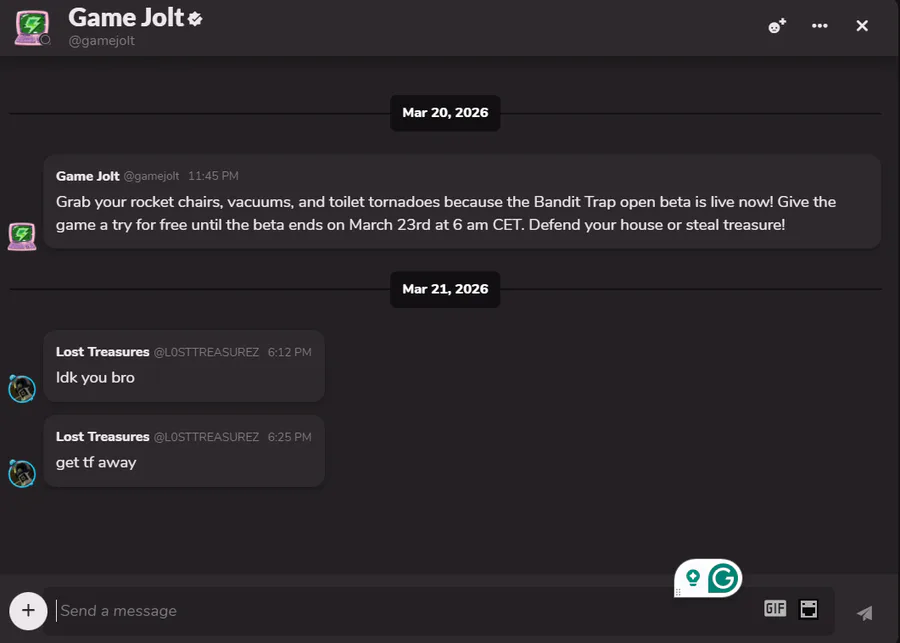The height and width of the screenshot is (643, 900).
Task: Click the Mar 20, 2026 date divider
Action: click(445, 113)
